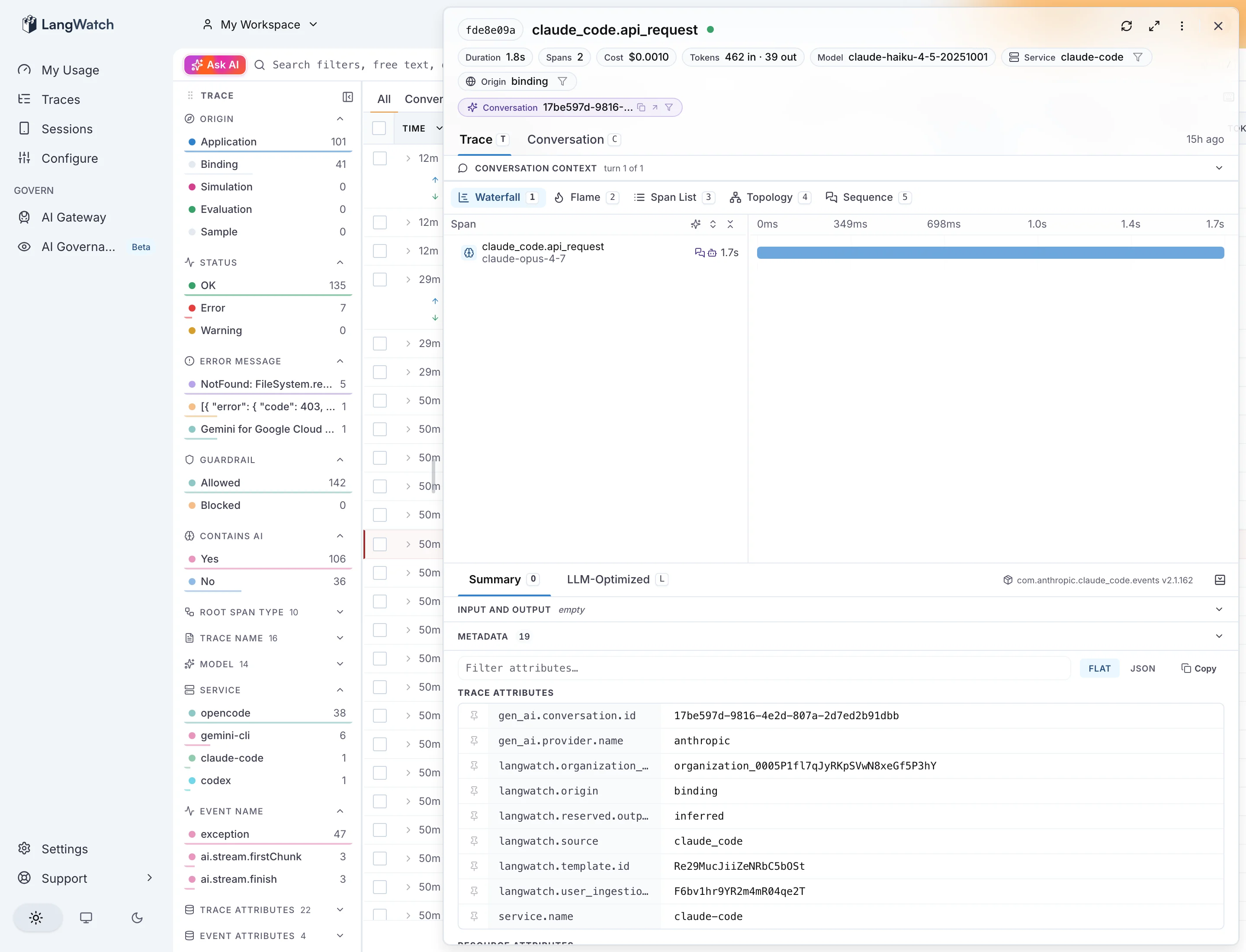
Task: Switch to light theme
Action: [36, 919]
